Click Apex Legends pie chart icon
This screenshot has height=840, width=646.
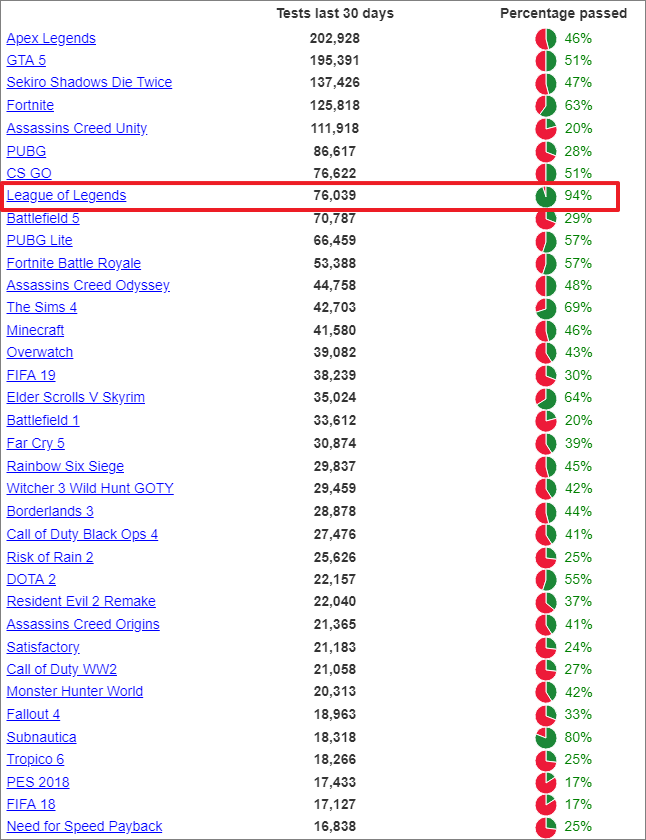546,39
